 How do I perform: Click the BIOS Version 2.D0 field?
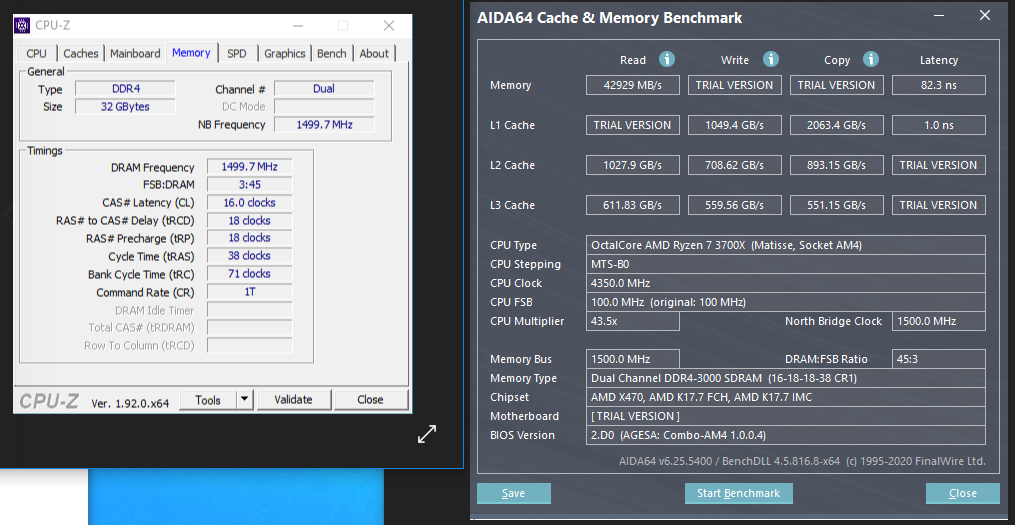point(786,435)
